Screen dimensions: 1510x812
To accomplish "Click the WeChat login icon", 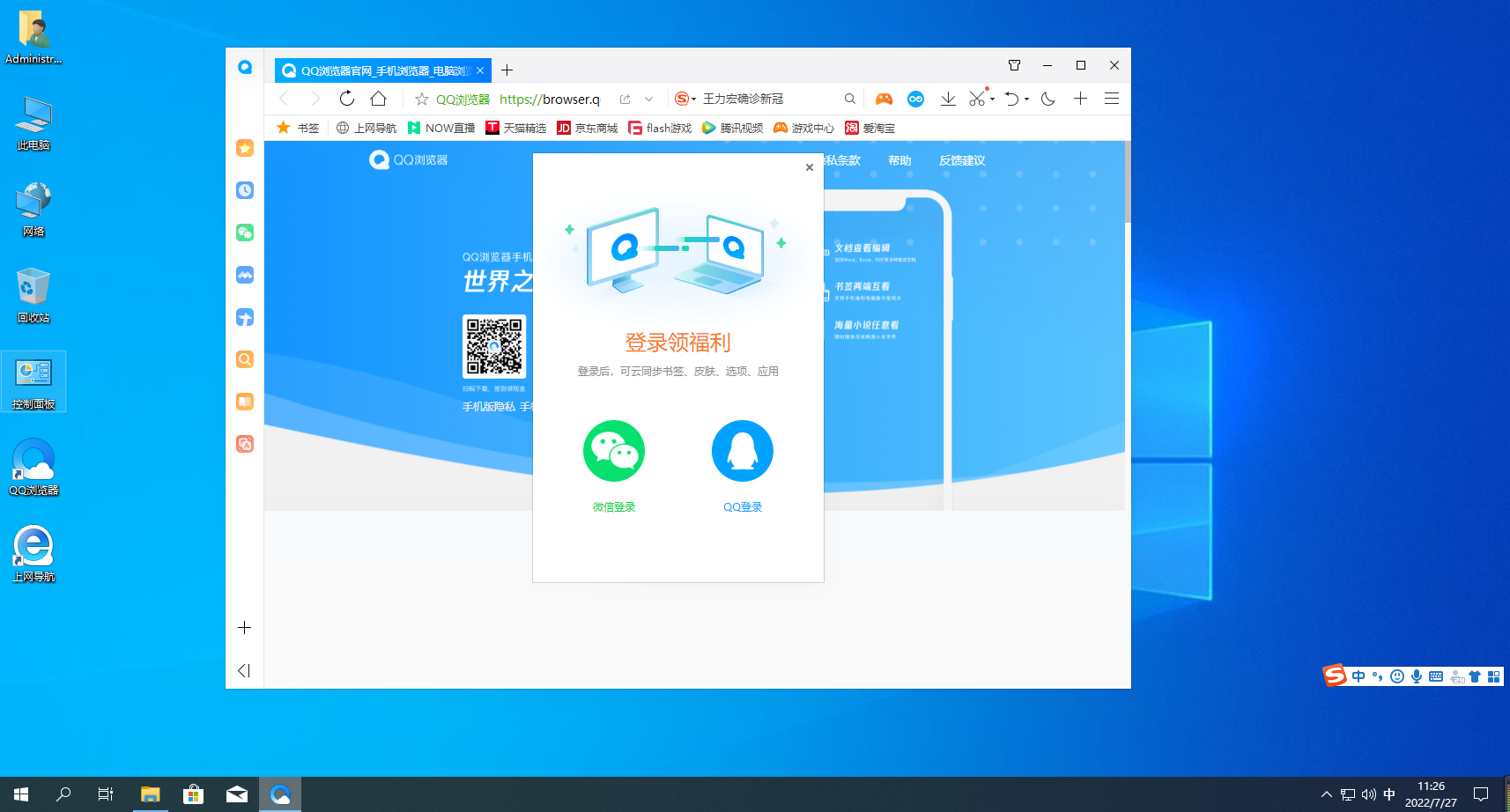I will tap(614, 451).
